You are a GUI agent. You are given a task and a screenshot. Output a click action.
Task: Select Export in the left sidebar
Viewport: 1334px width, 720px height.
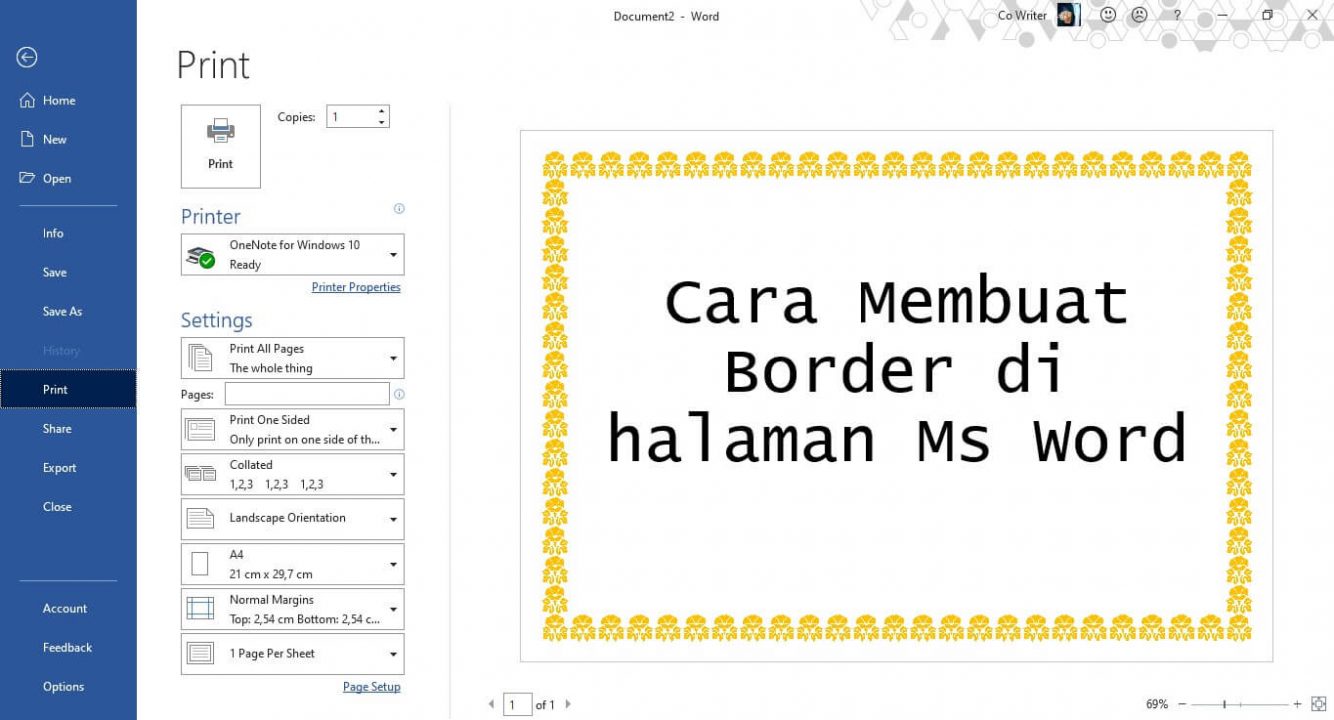(59, 467)
